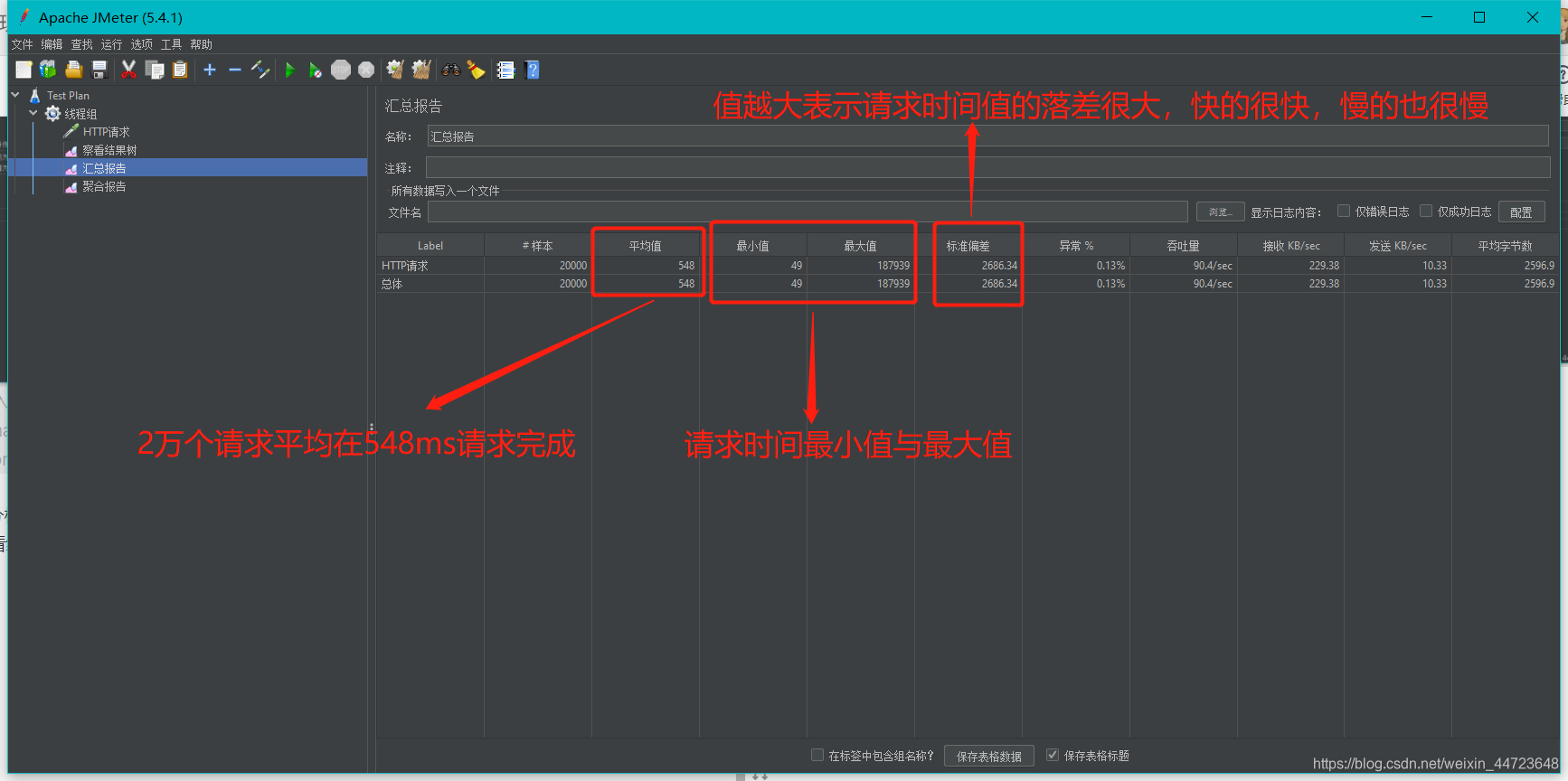Image resolution: width=1568 pixels, height=781 pixels.
Task: Open the Templates icon in toolbar
Action: coord(48,70)
